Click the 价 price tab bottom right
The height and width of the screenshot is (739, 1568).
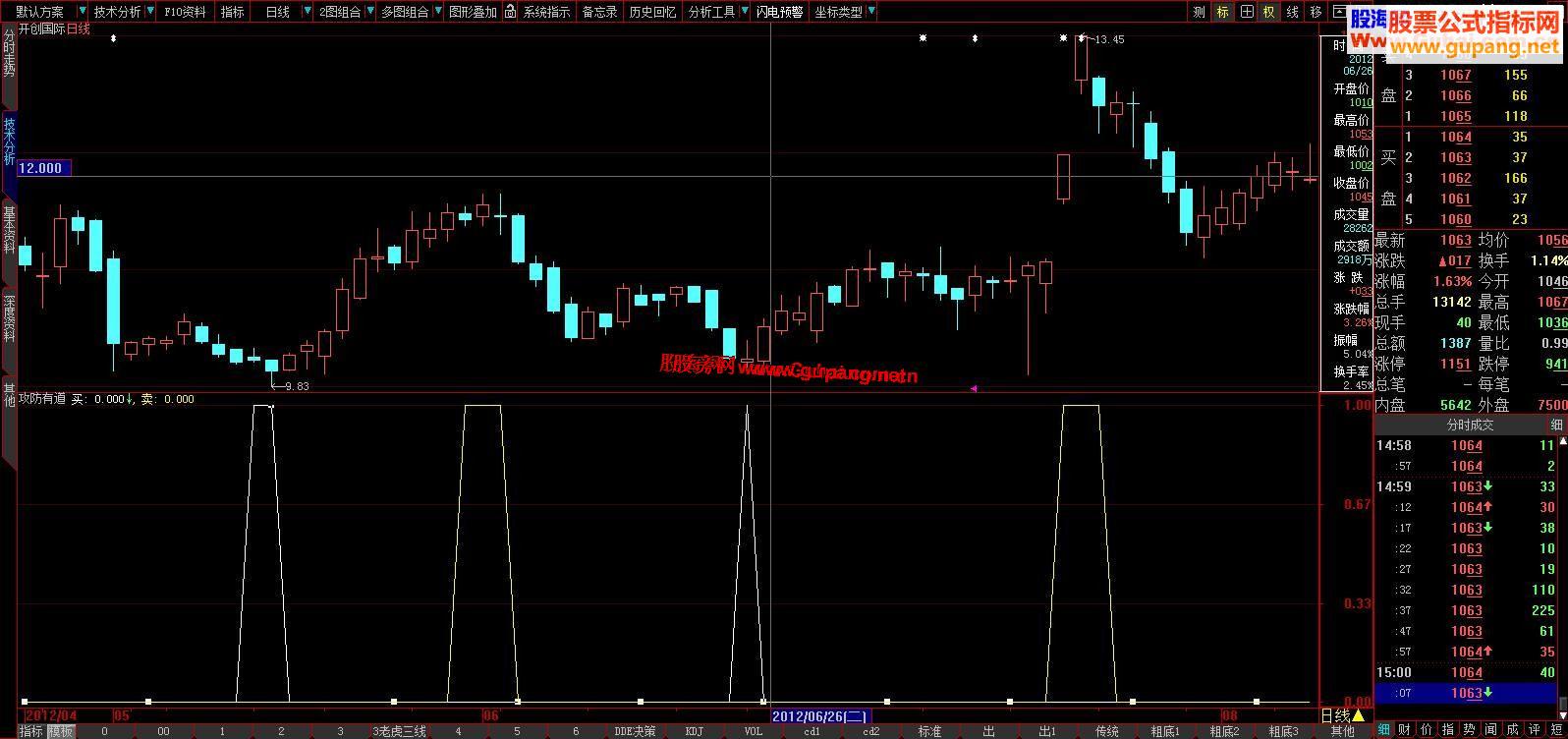pyautogui.click(x=1427, y=730)
